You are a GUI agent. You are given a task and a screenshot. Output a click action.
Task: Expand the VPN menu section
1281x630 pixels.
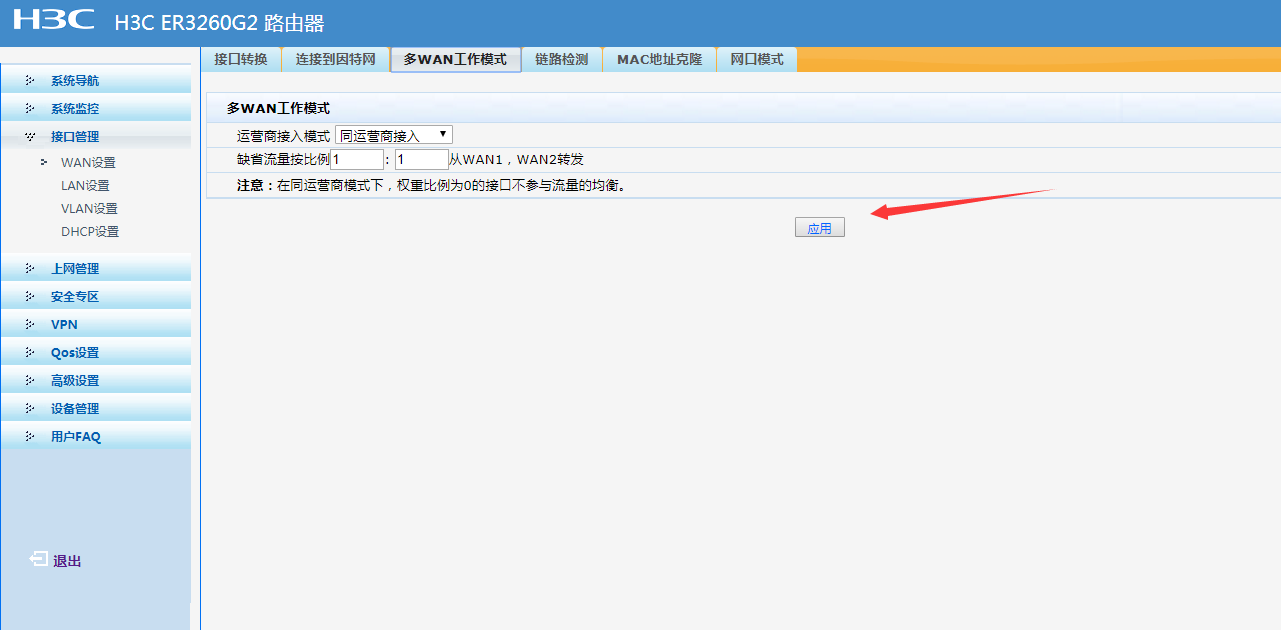(x=96, y=325)
